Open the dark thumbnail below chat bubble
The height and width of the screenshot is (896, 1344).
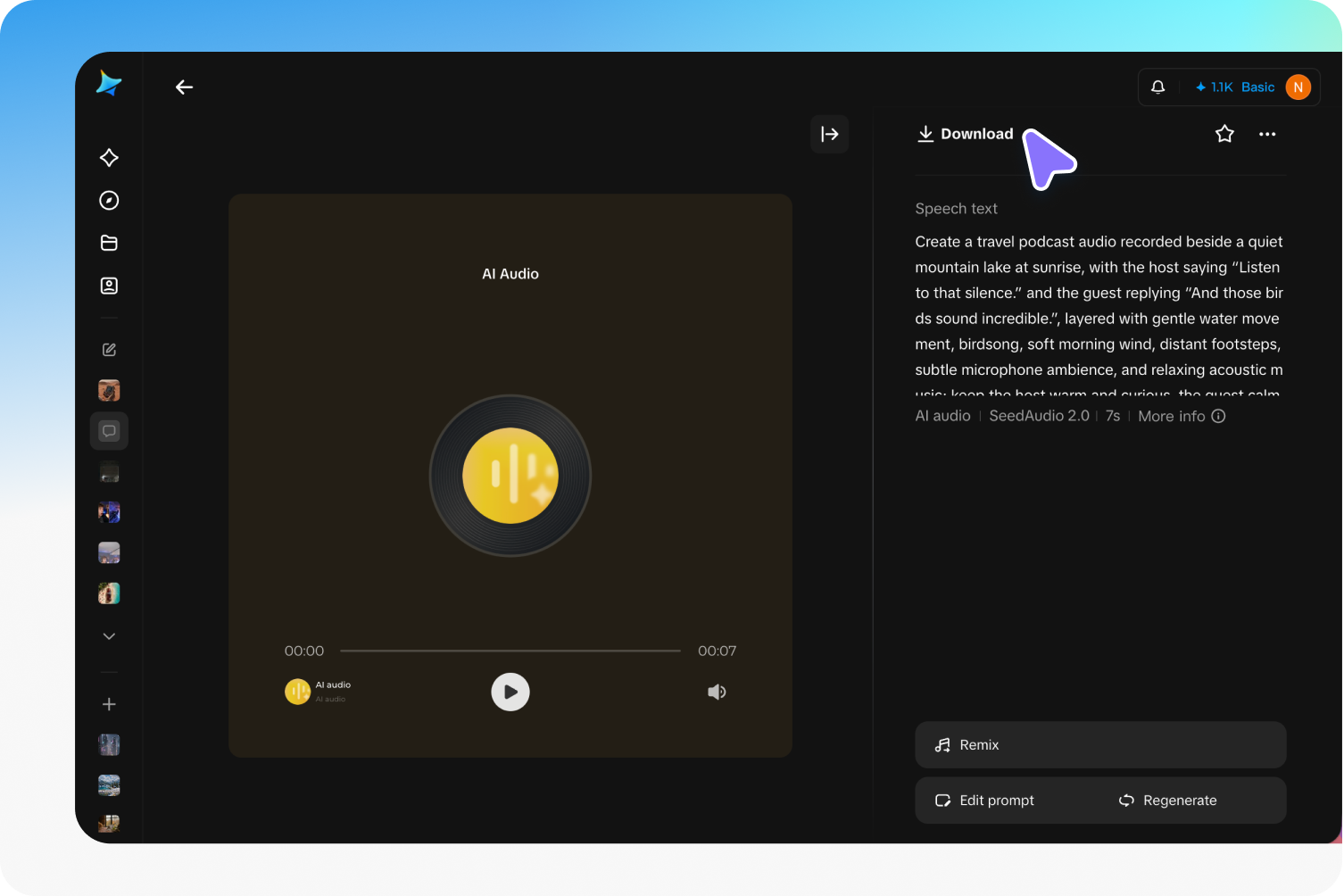[x=109, y=472]
